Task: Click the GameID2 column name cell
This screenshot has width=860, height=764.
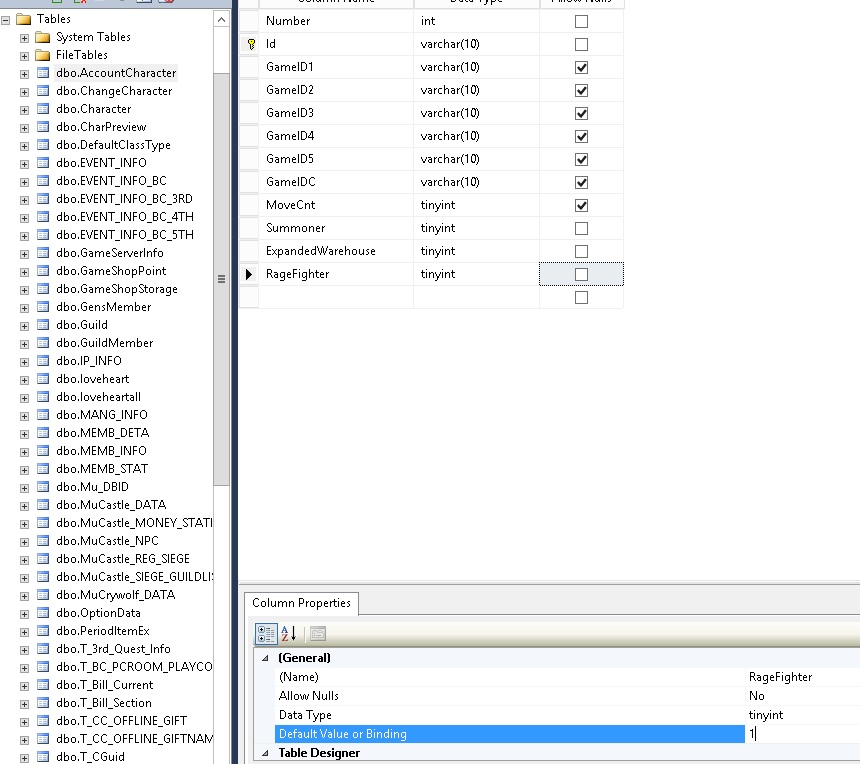Action: click(336, 90)
